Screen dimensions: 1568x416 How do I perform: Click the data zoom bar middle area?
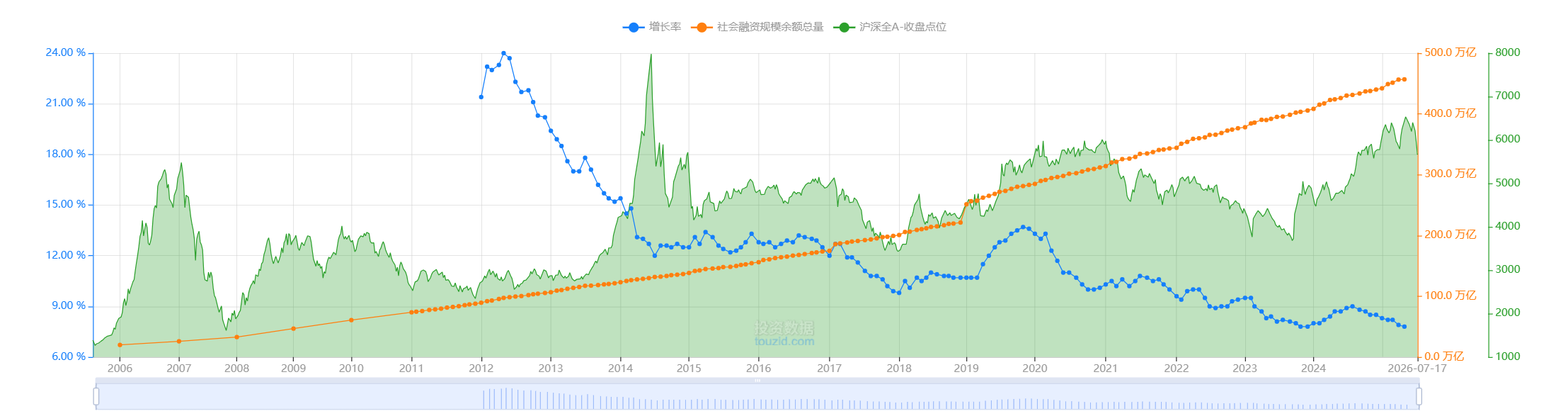click(757, 396)
